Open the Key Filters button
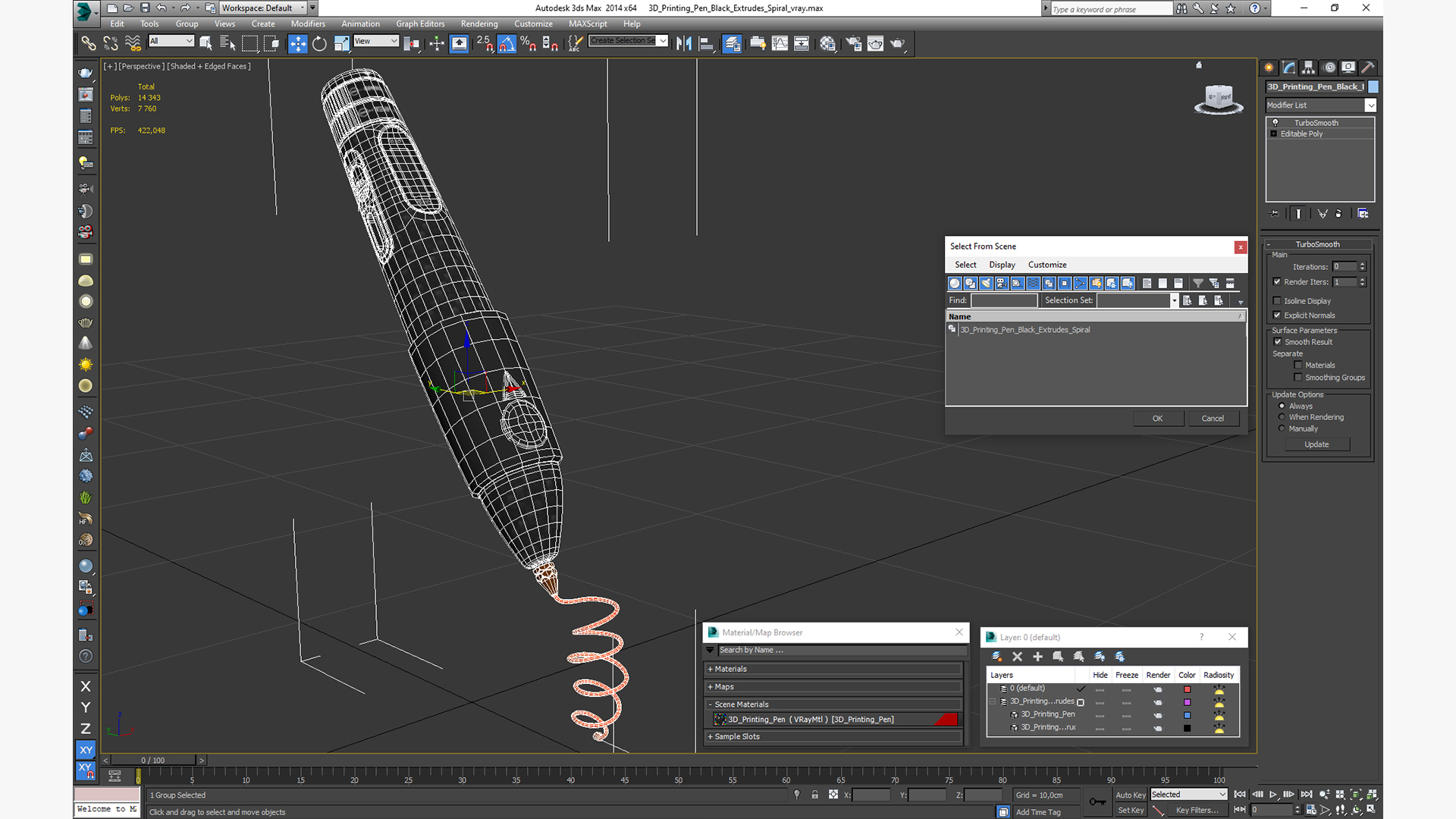Screen dimensions: 1456x819 (1197, 810)
